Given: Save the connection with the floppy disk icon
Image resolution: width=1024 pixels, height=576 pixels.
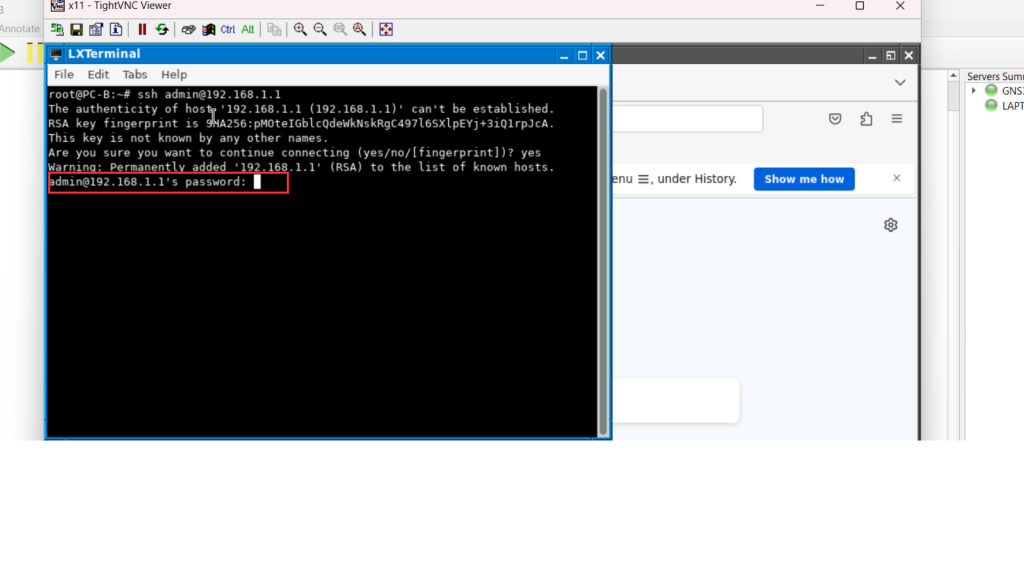Looking at the screenshot, I should coord(76,30).
